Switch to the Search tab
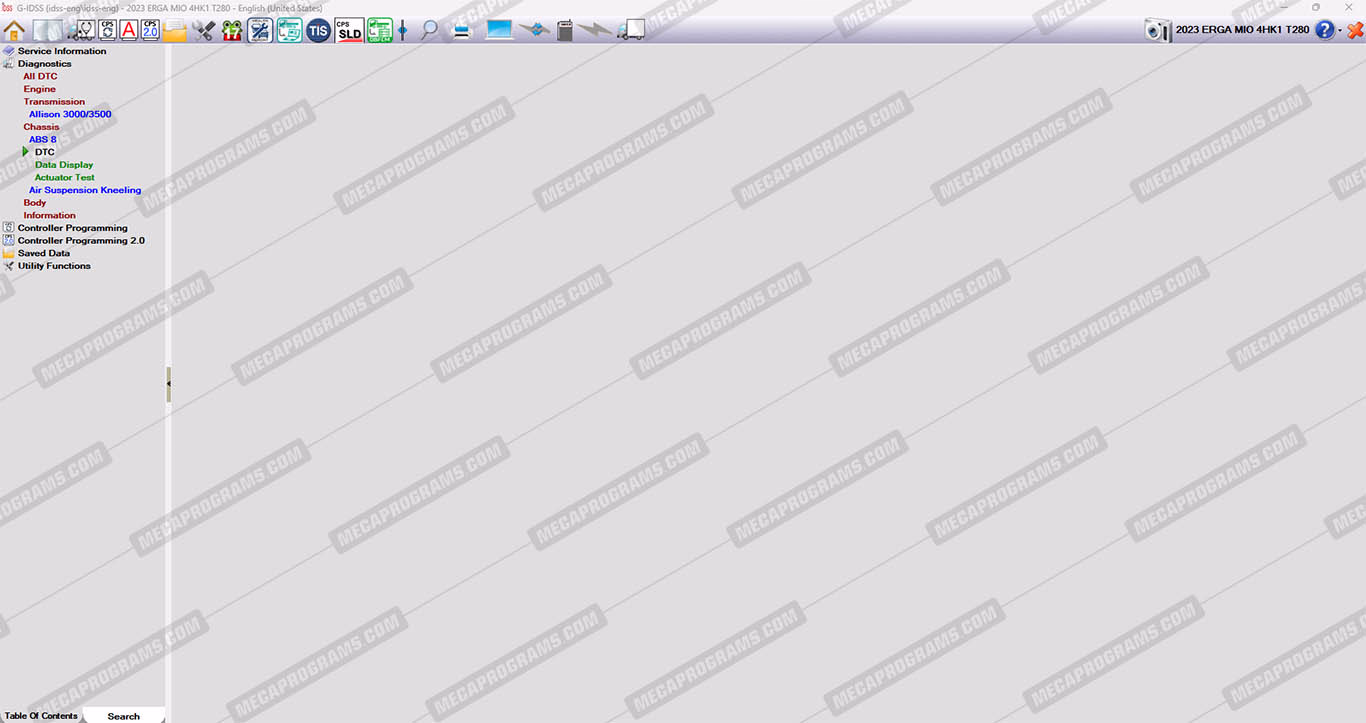Image resolution: width=1366 pixels, height=723 pixels. pos(124,716)
